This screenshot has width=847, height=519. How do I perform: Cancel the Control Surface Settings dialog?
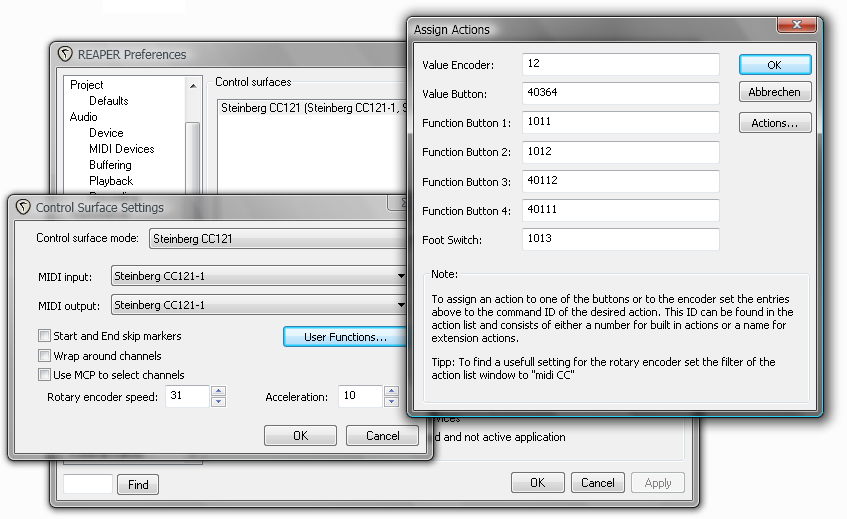click(x=382, y=436)
